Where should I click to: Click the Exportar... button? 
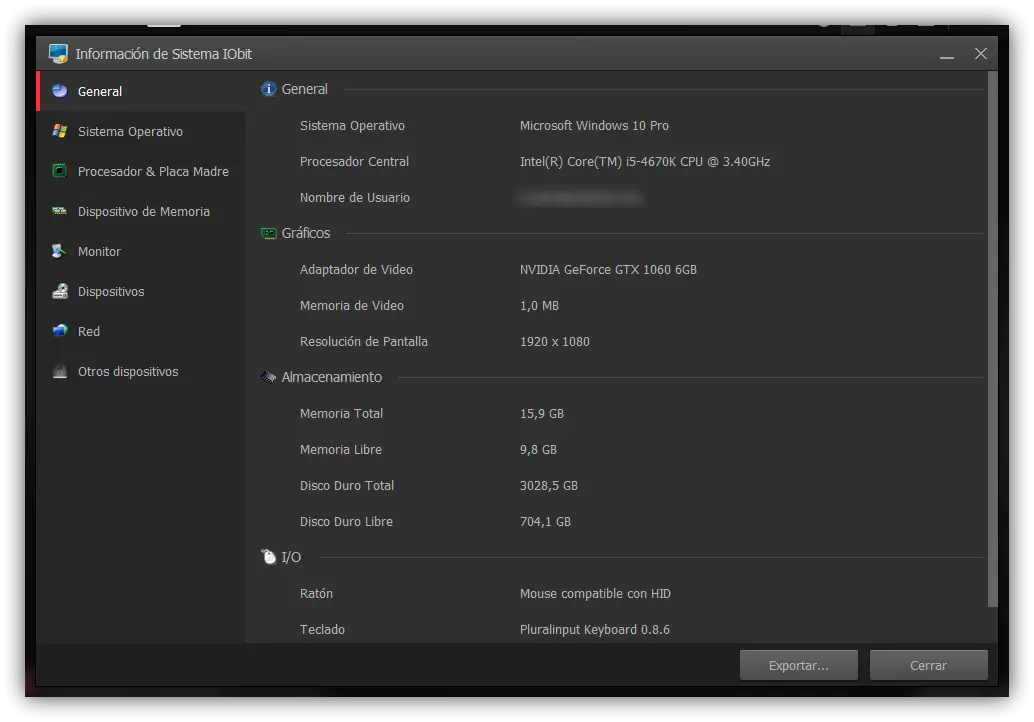click(799, 665)
